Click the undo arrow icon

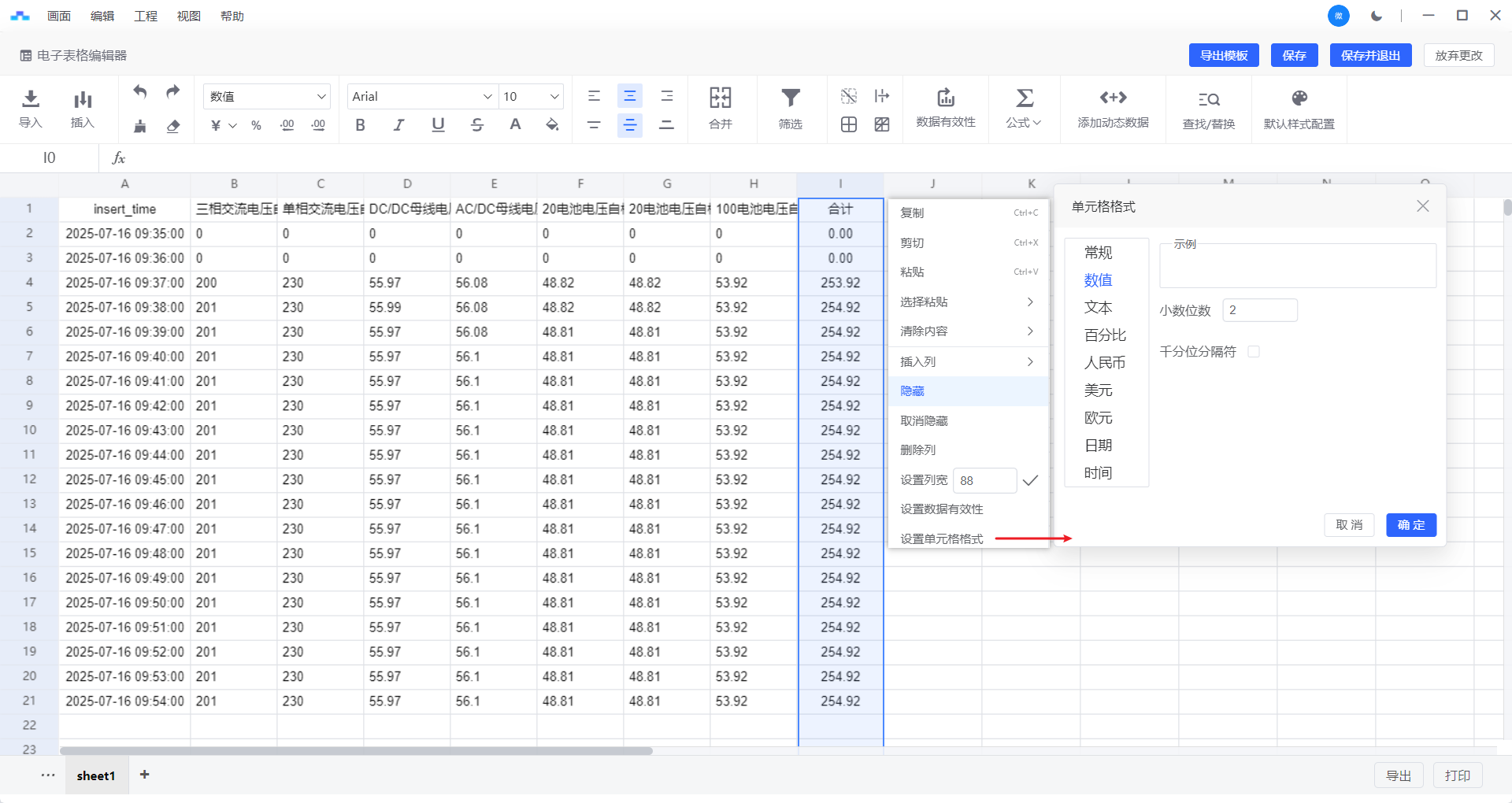click(x=140, y=92)
